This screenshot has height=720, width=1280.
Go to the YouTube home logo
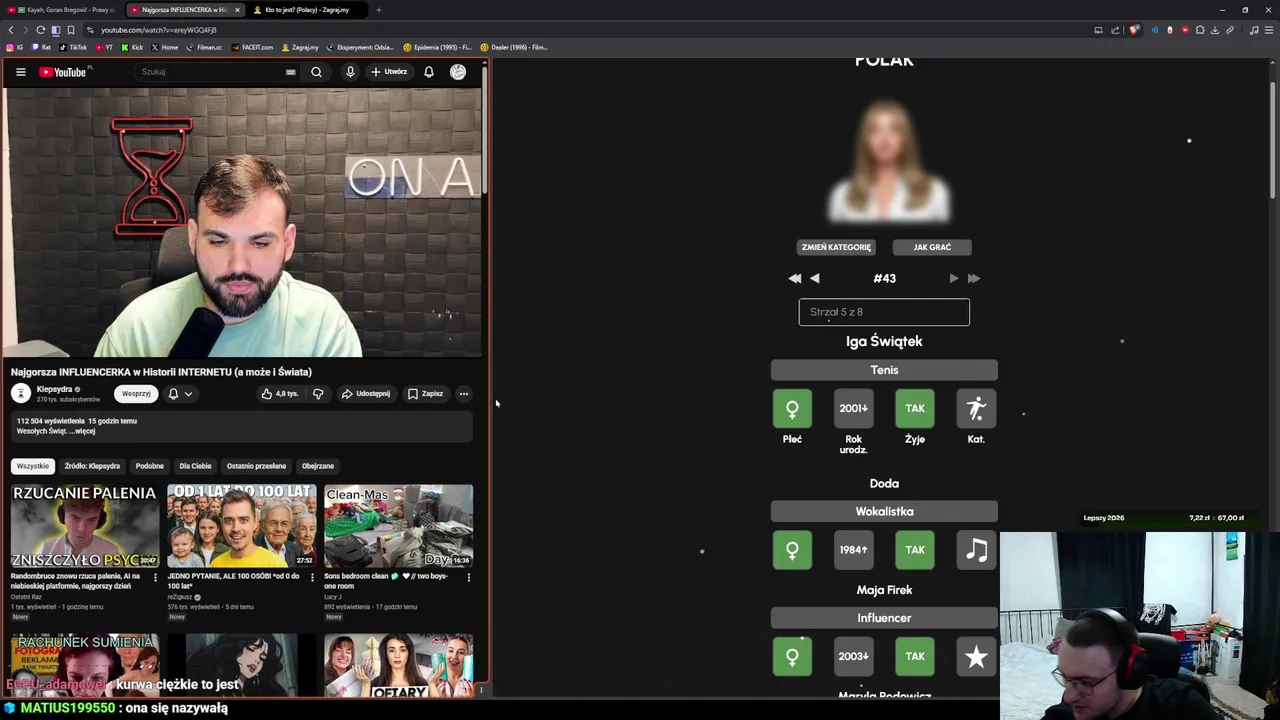tap(64, 72)
